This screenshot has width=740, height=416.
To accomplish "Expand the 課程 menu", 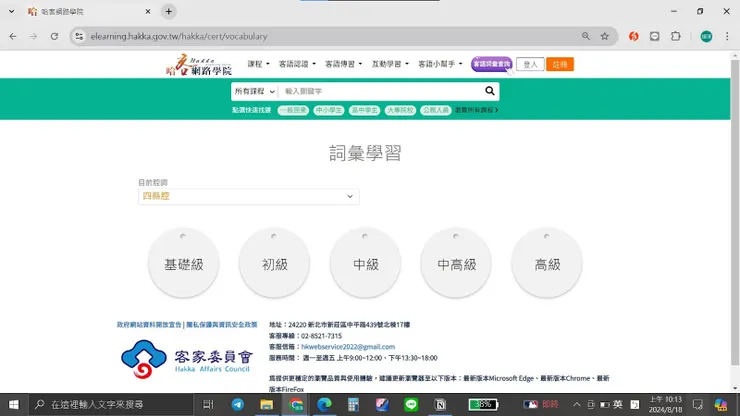I will pos(258,64).
